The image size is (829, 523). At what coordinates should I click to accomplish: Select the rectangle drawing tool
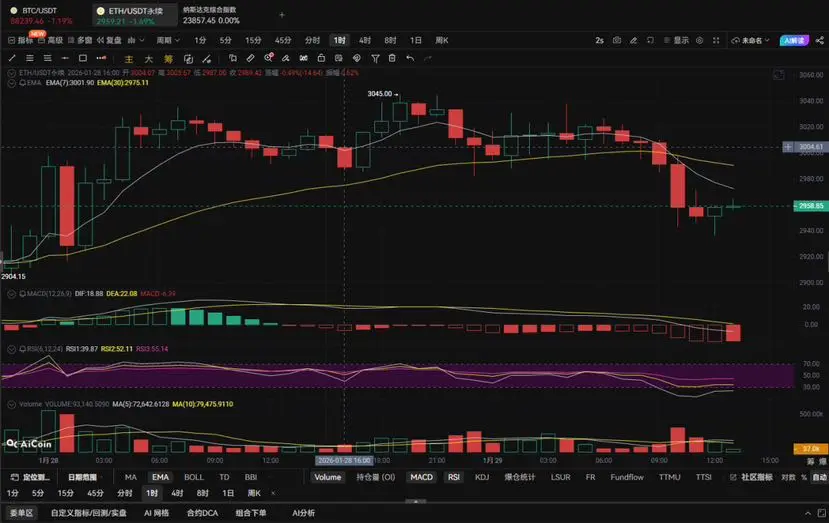tap(82, 58)
